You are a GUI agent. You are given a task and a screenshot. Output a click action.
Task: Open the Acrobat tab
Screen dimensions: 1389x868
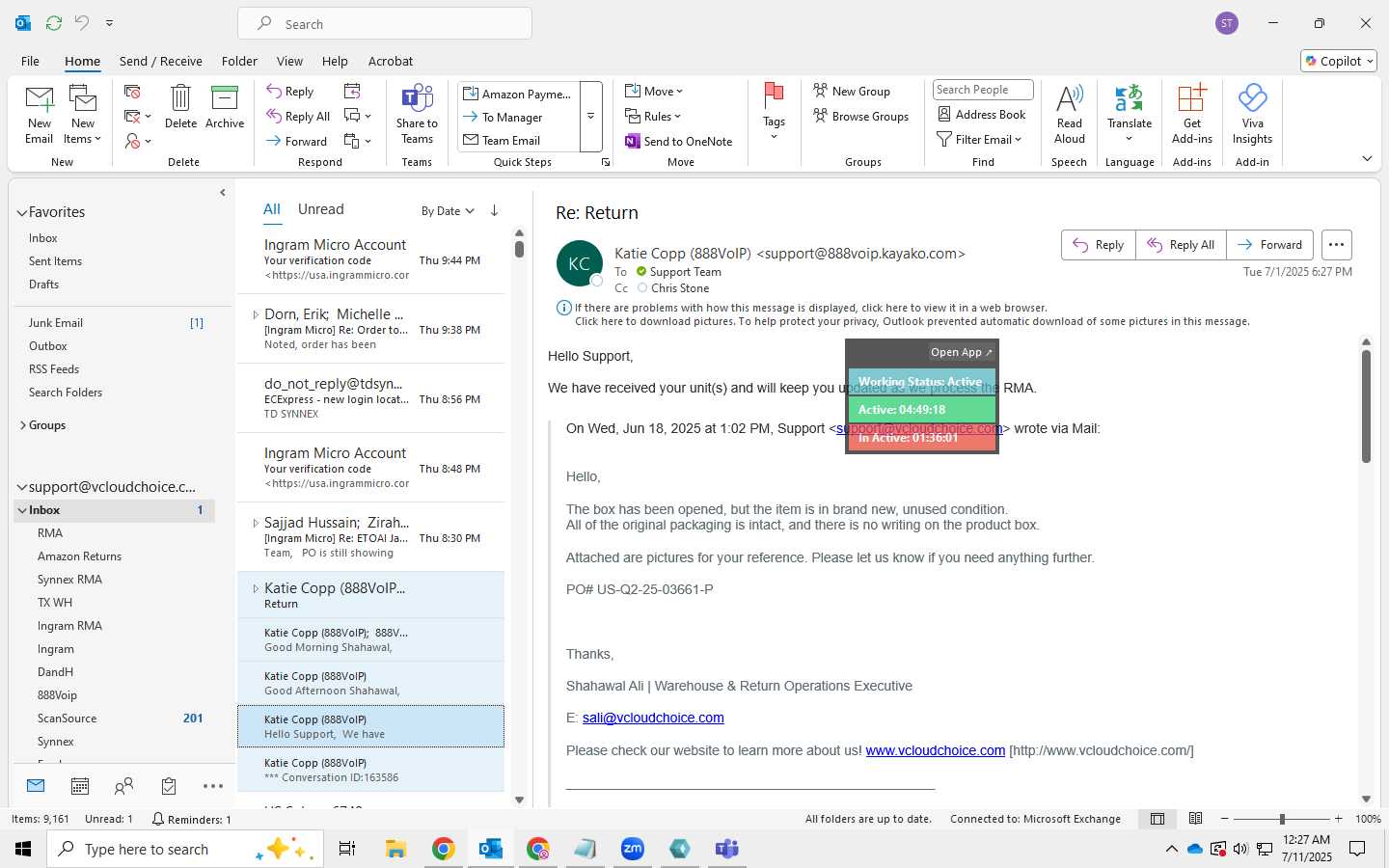(391, 61)
